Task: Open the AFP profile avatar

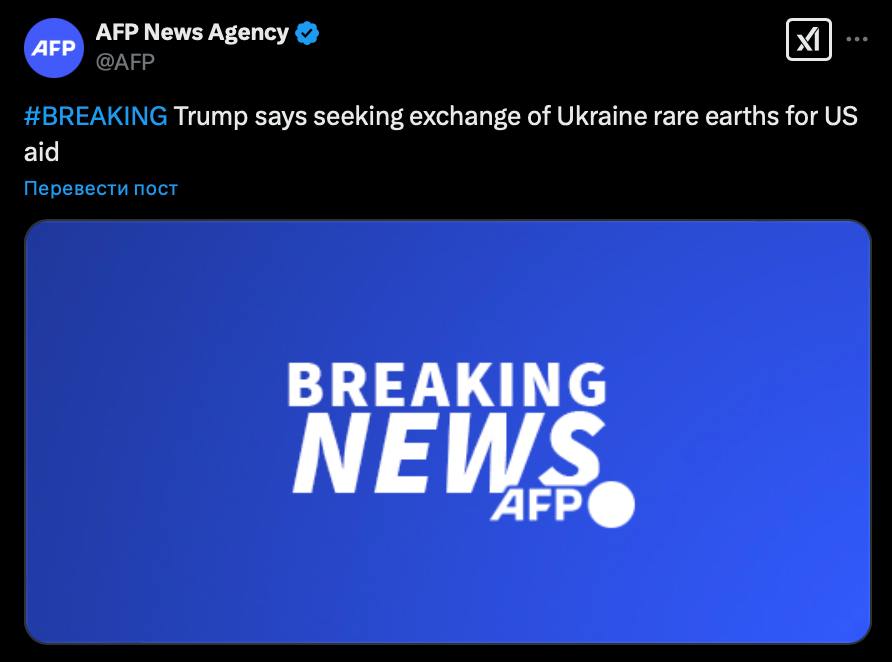Action: tap(54, 47)
